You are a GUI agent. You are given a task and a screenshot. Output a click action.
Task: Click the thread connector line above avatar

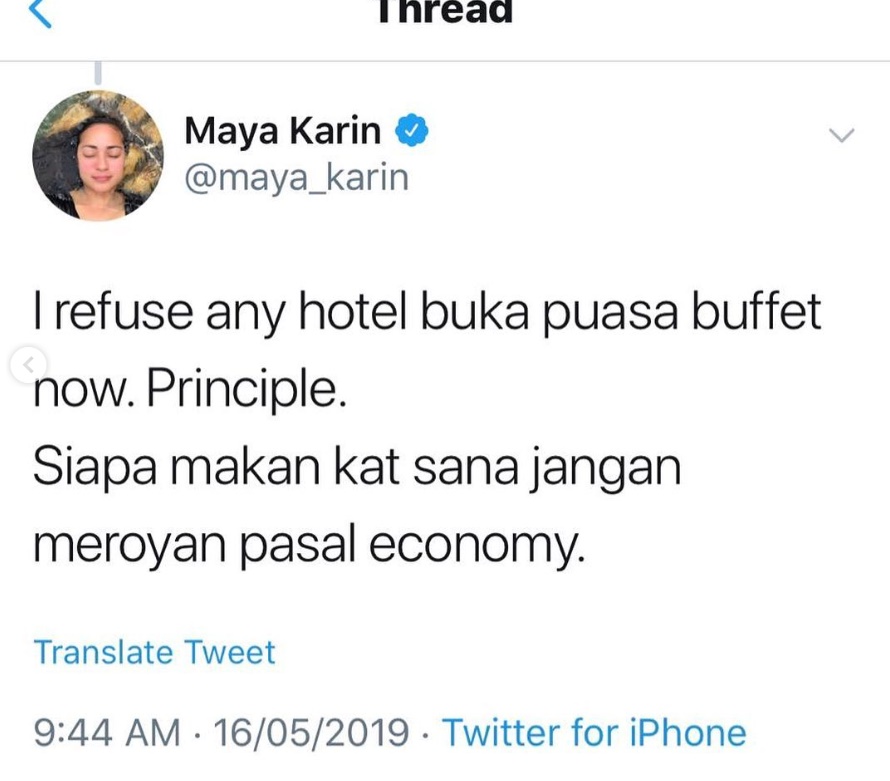point(98,73)
